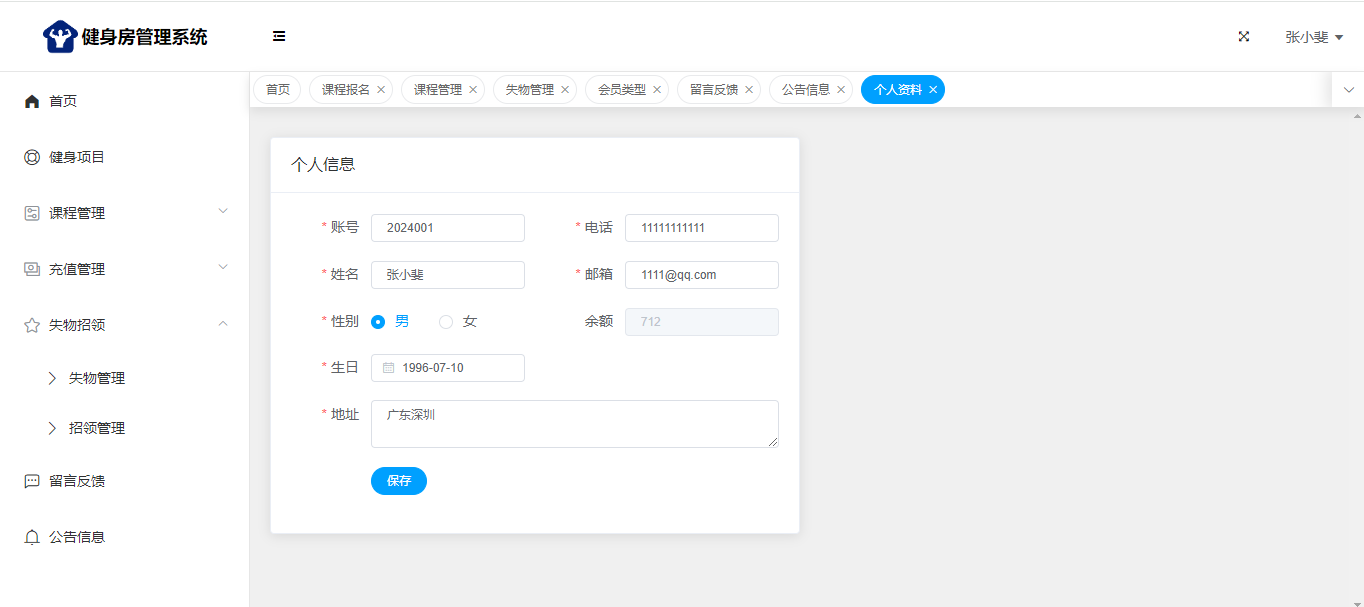Open the tabs overflow dropdown arrow
This screenshot has width=1364, height=607.
pyautogui.click(x=1348, y=90)
